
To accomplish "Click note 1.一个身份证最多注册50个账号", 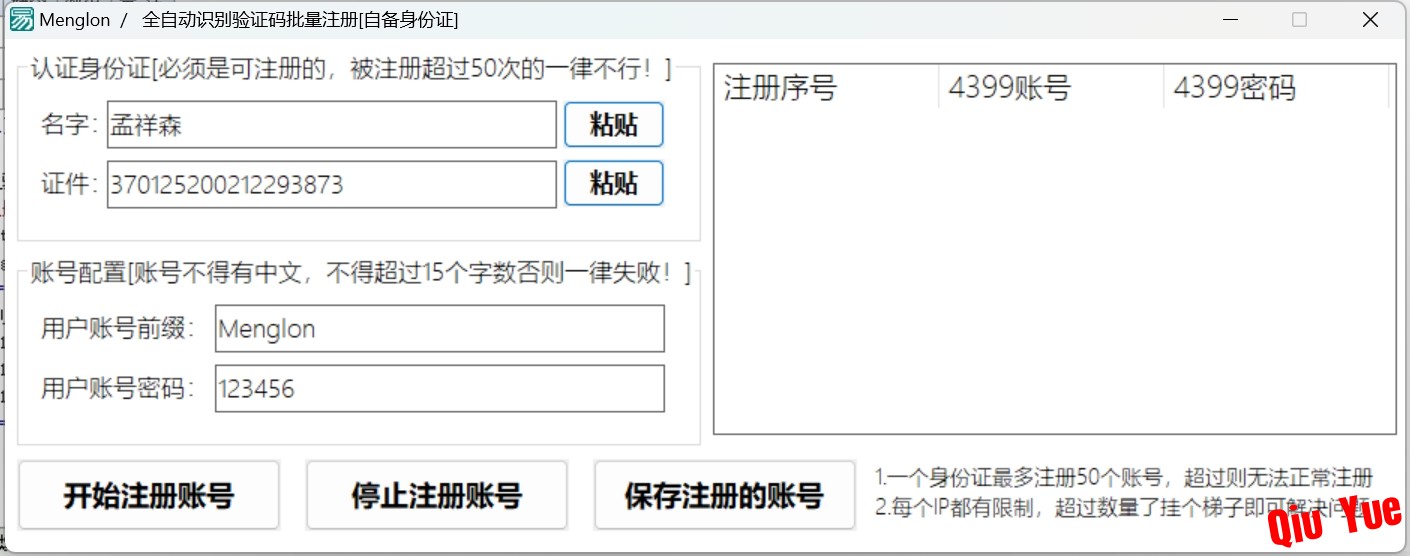I will (x=1124, y=477).
